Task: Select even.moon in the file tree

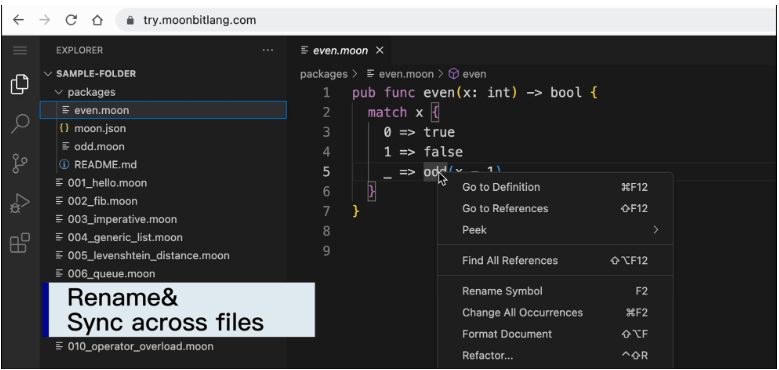Action: (163, 110)
